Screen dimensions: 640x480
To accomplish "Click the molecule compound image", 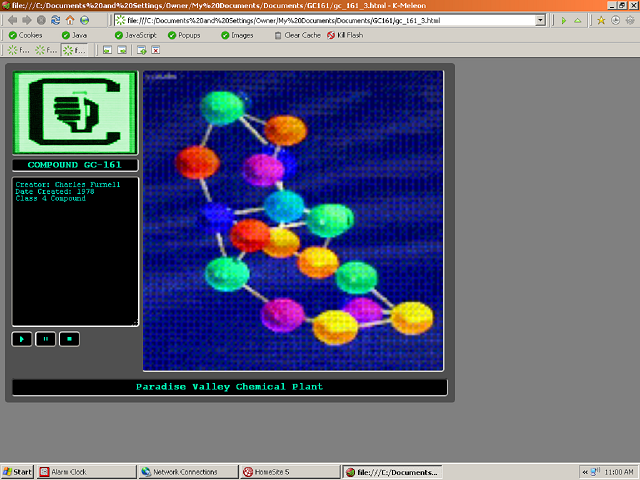I will (x=292, y=220).
